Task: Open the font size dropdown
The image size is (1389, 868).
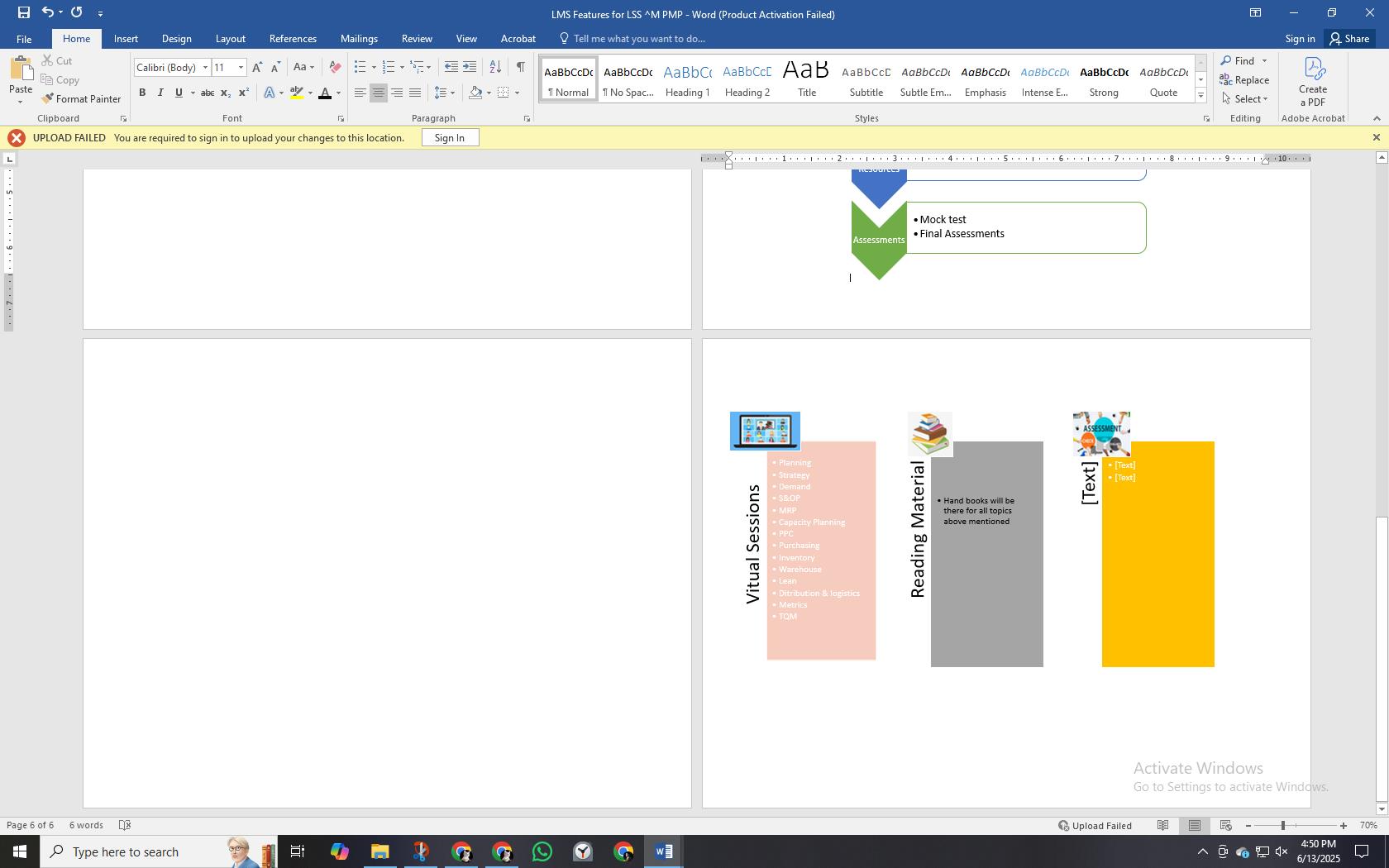Action: click(241, 67)
